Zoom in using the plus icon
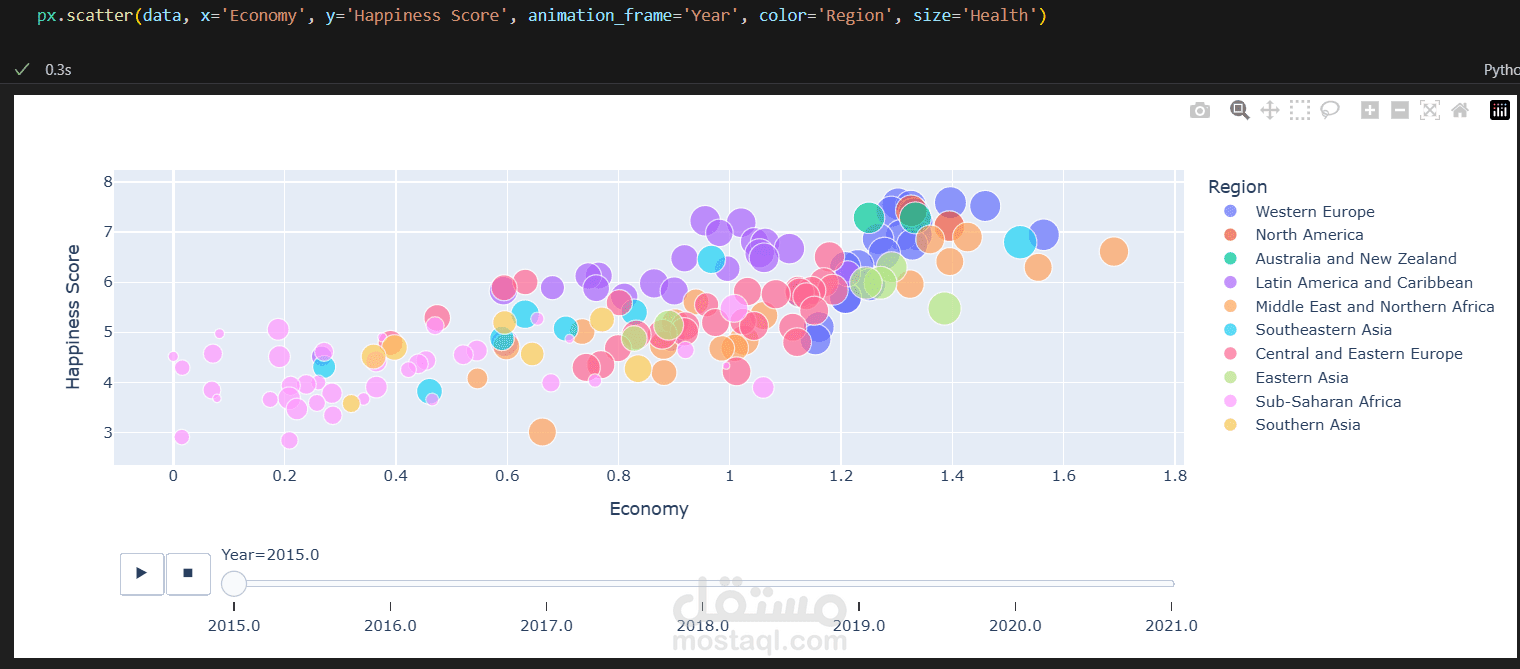 1369,110
